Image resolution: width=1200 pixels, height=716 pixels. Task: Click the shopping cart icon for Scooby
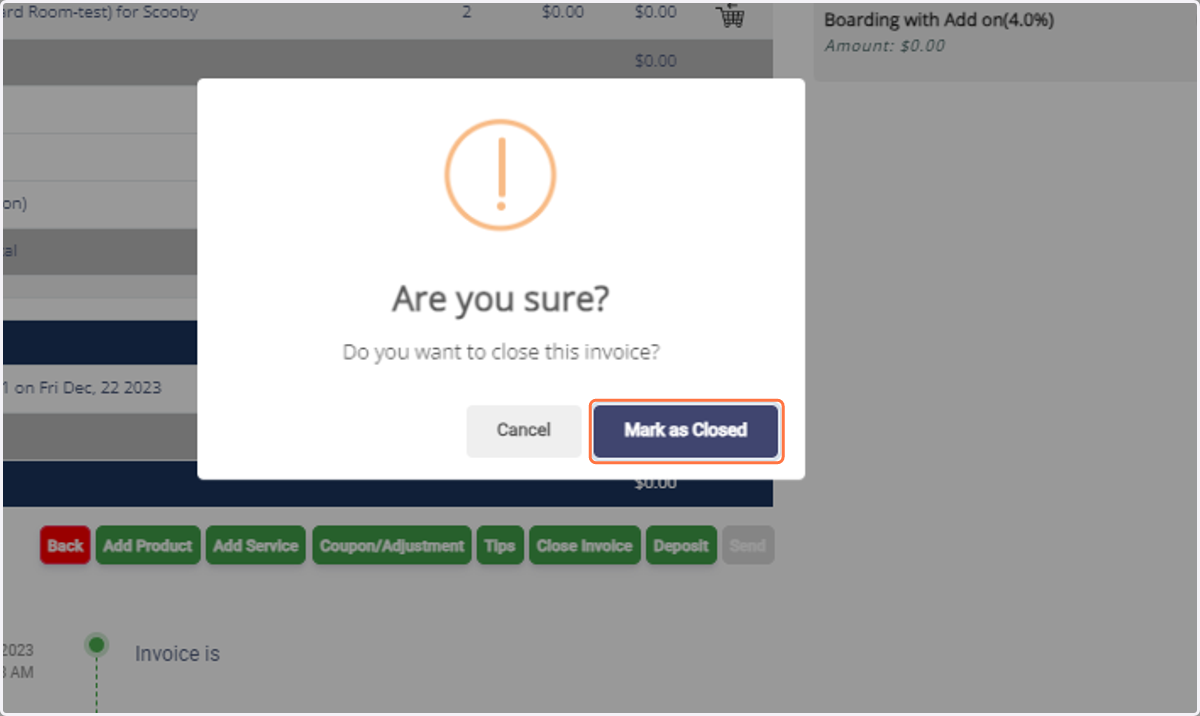[731, 15]
